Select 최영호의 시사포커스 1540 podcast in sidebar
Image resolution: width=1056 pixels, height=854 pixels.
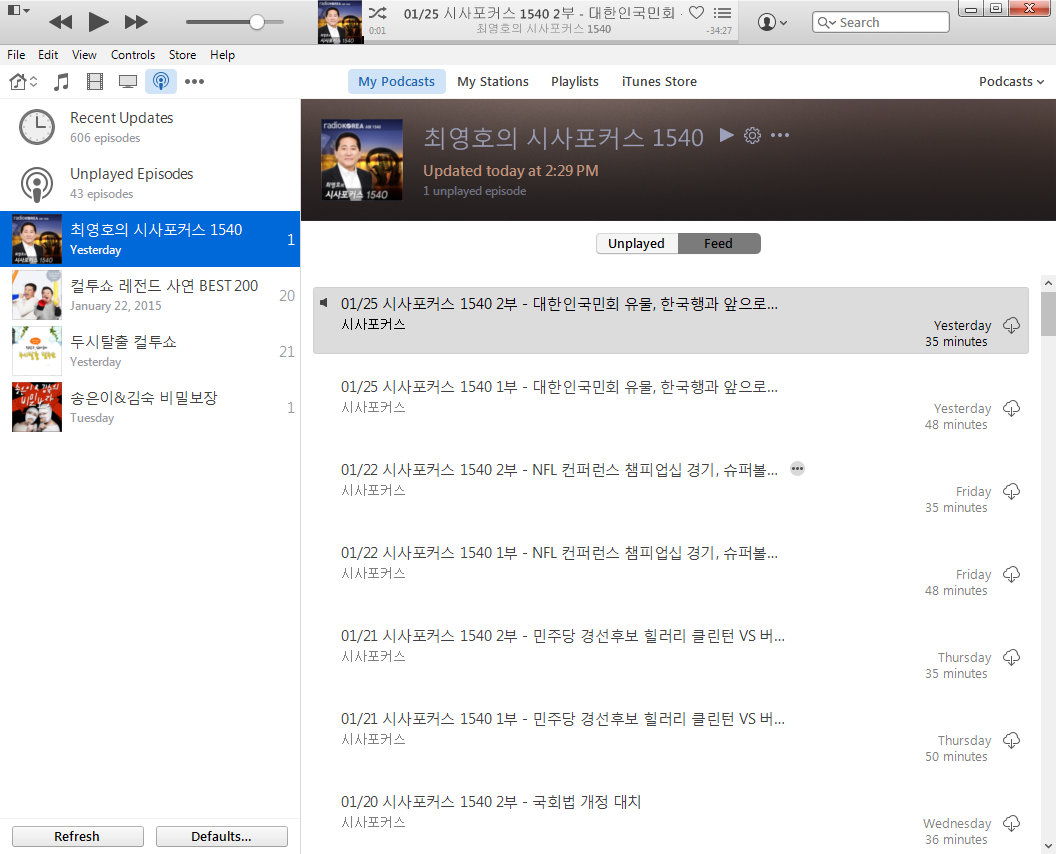(x=150, y=239)
